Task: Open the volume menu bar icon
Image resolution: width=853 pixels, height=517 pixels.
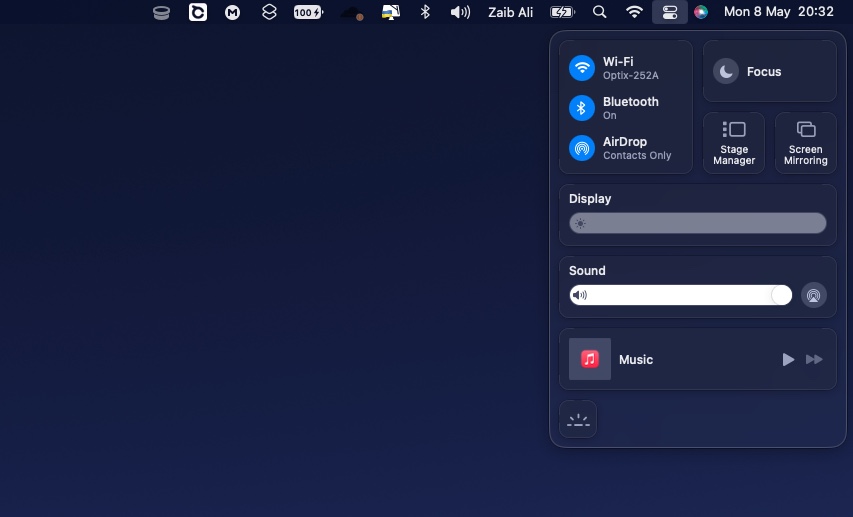Action: (x=460, y=12)
